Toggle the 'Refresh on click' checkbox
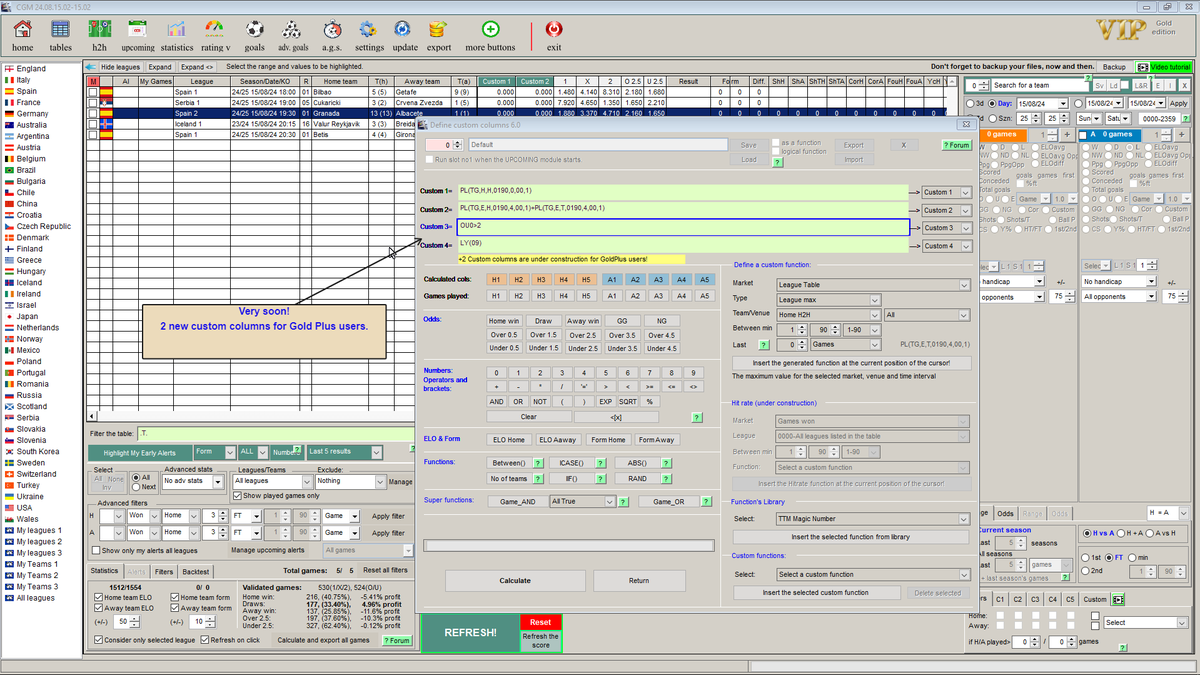The height and width of the screenshot is (675, 1200). 204,640
